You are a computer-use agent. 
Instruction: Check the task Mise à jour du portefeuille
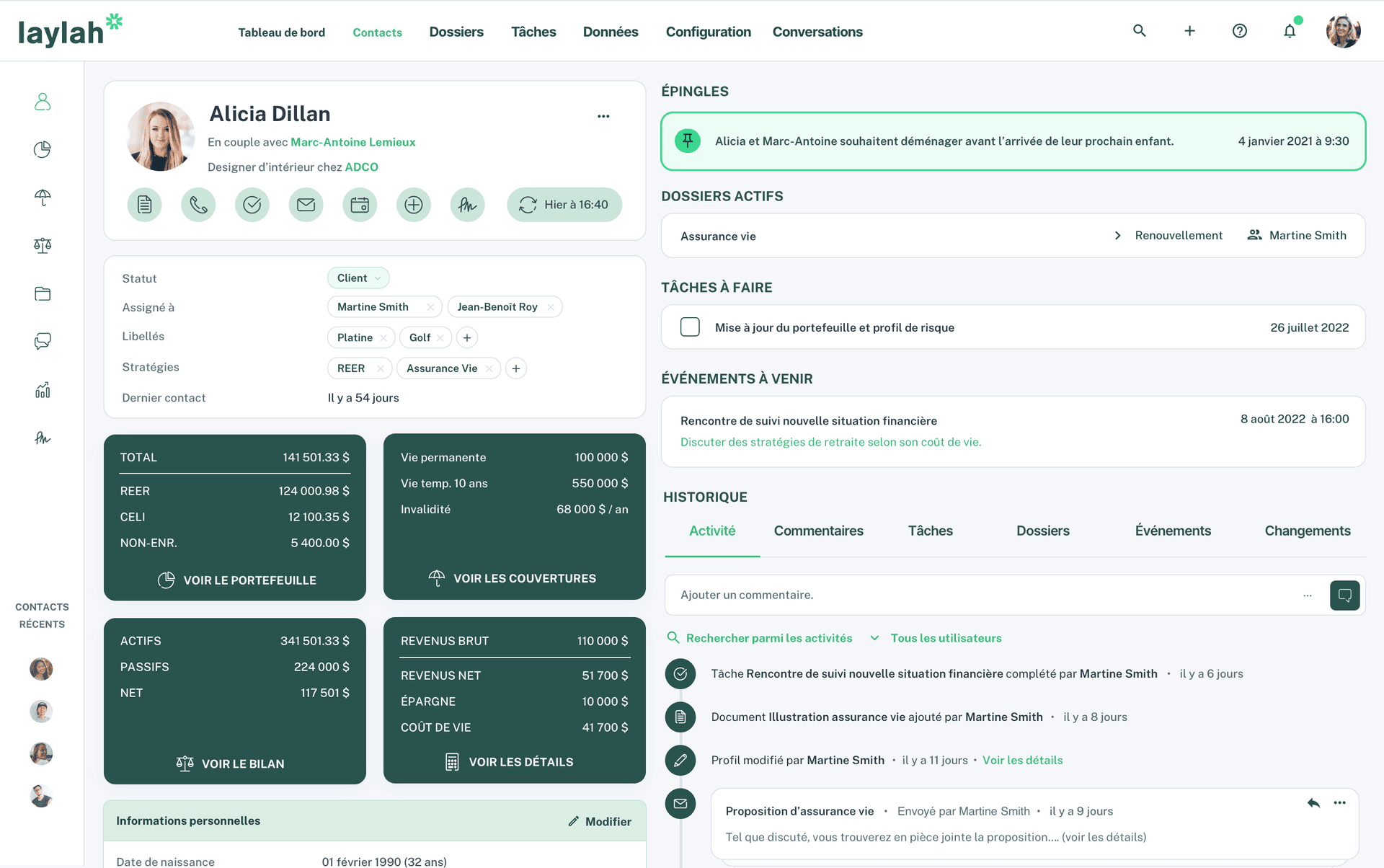[690, 327]
